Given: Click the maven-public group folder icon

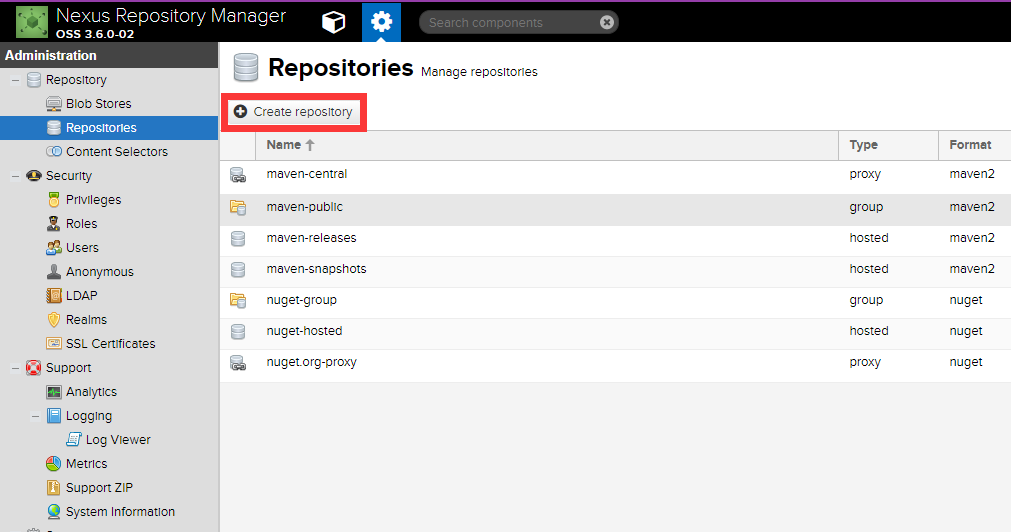Looking at the screenshot, I should coord(238,207).
